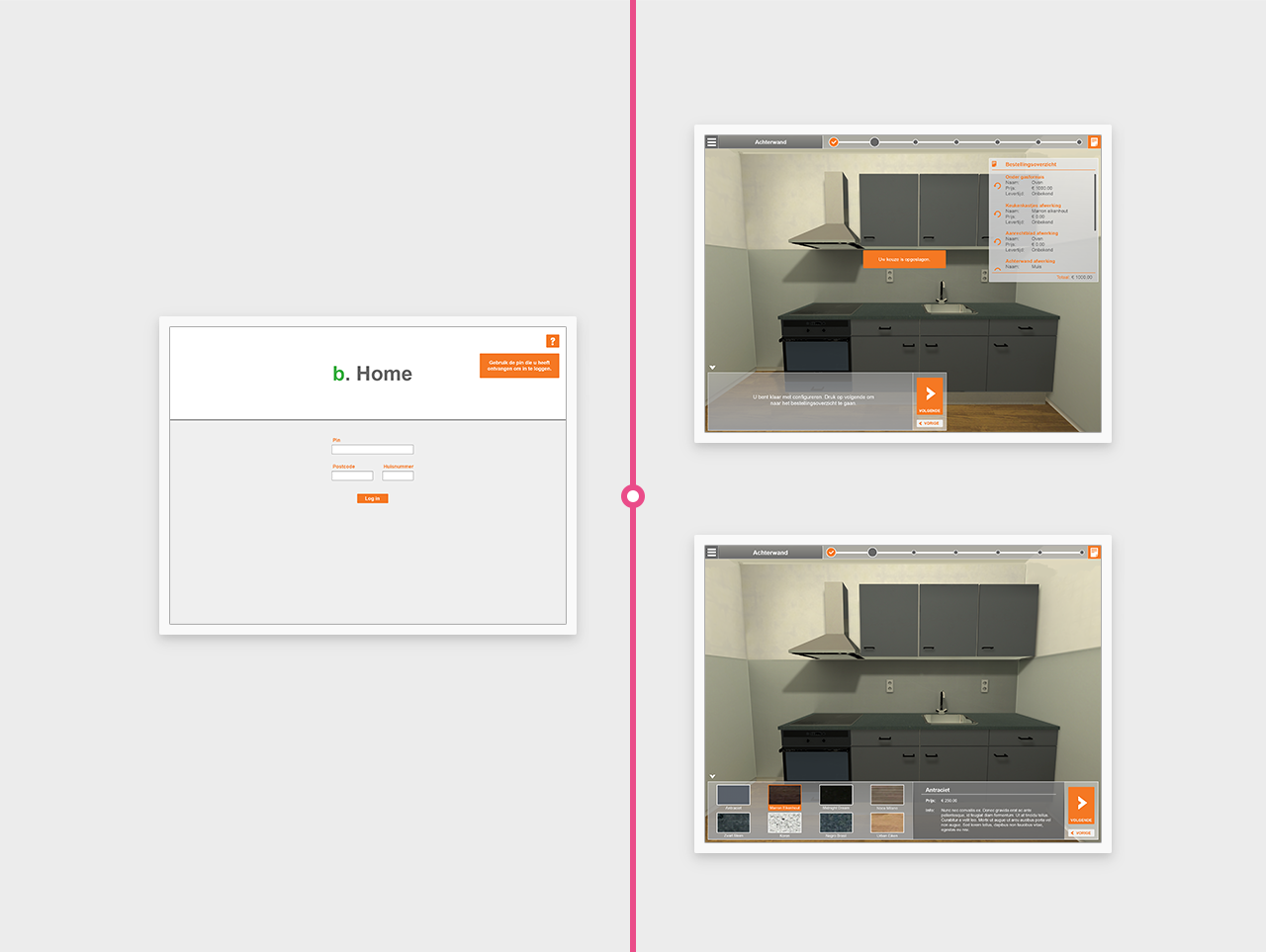Click the Aanrechtblad afwerking entry title
Viewport: 1266px width, 952px height.
[1032, 233]
